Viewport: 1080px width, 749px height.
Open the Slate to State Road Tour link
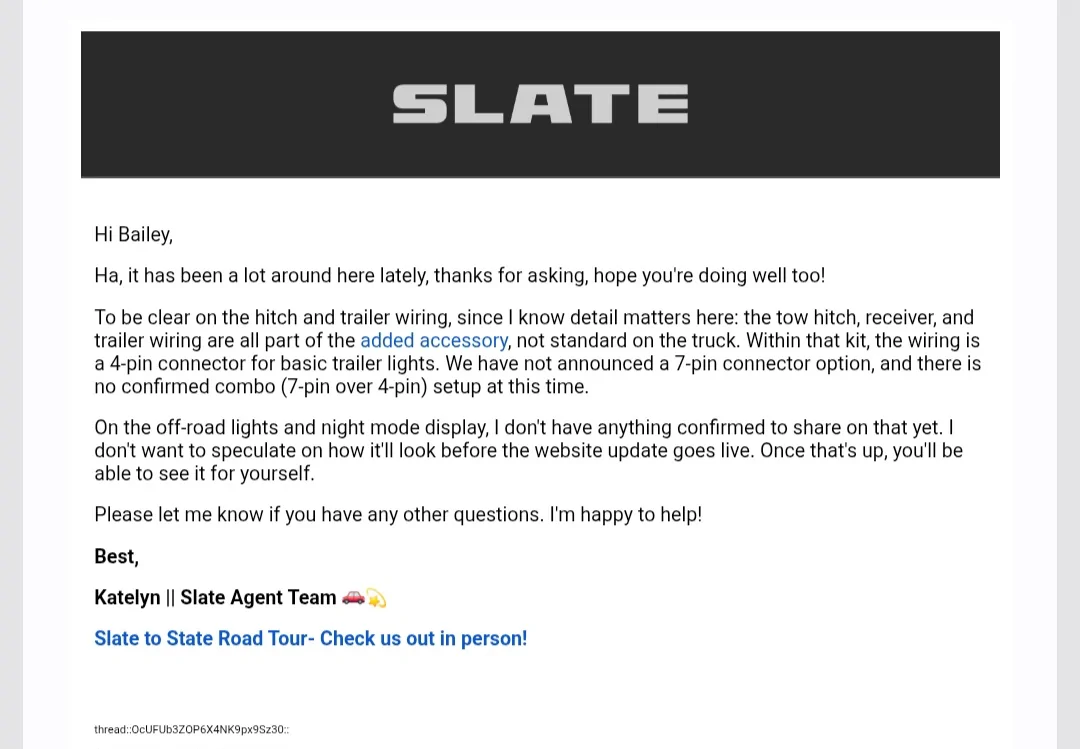click(311, 638)
